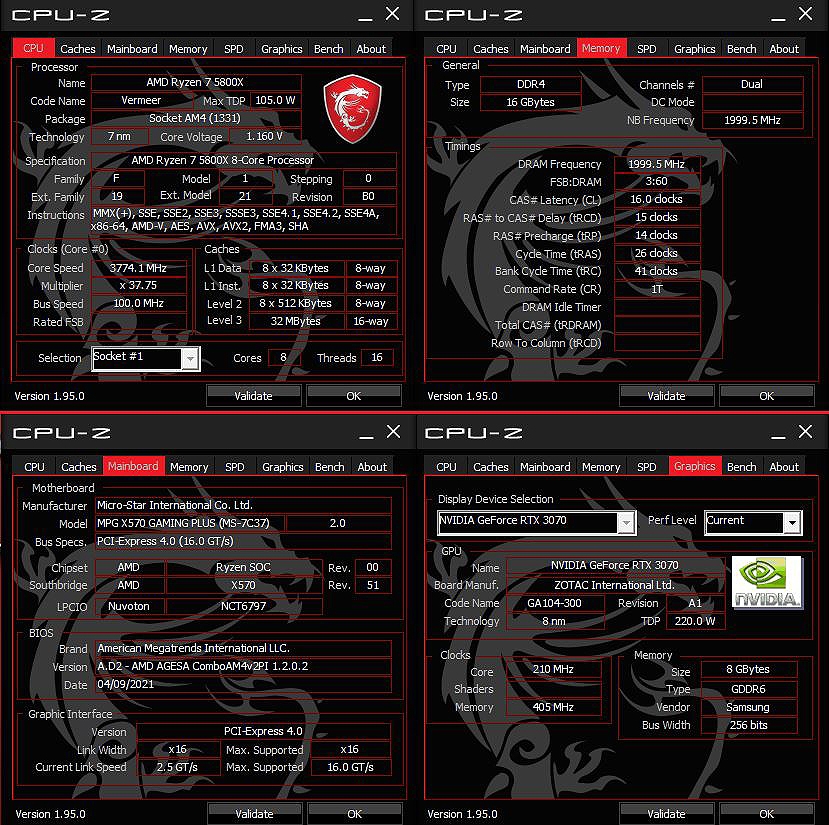Open the display device selection dropdown

(x=626, y=523)
